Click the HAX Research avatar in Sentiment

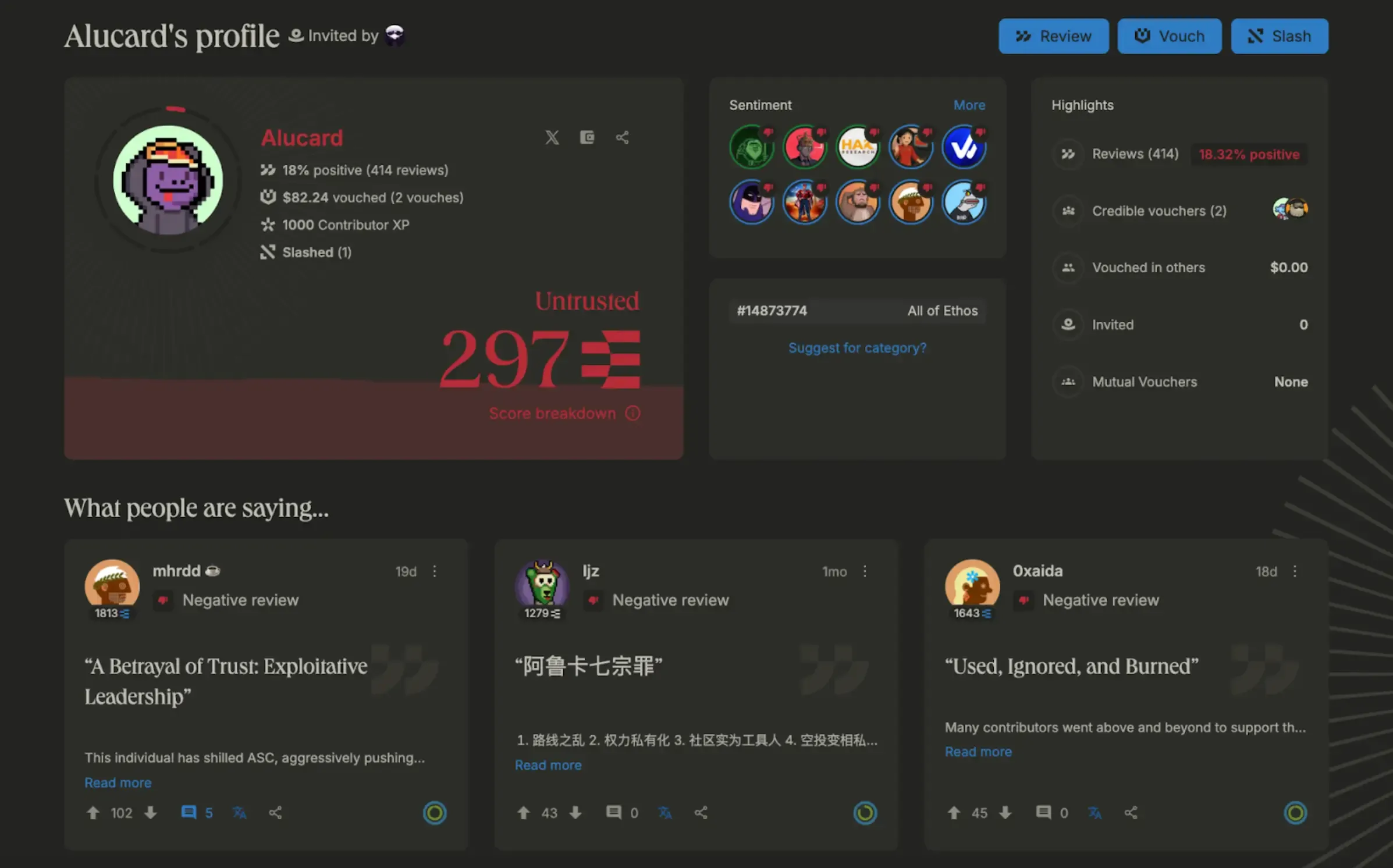click(857, 147)
